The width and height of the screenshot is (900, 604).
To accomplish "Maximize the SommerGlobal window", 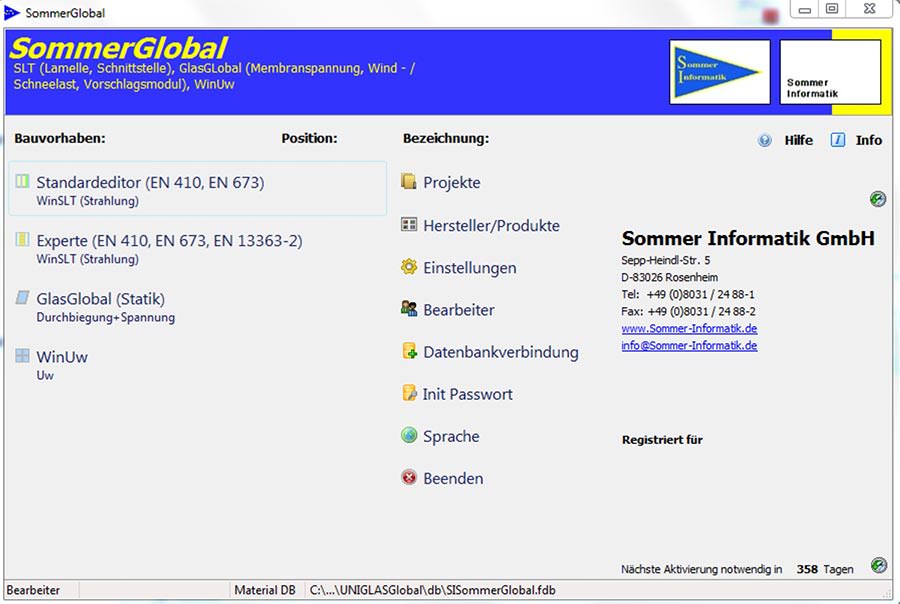I will coord(832,9).
